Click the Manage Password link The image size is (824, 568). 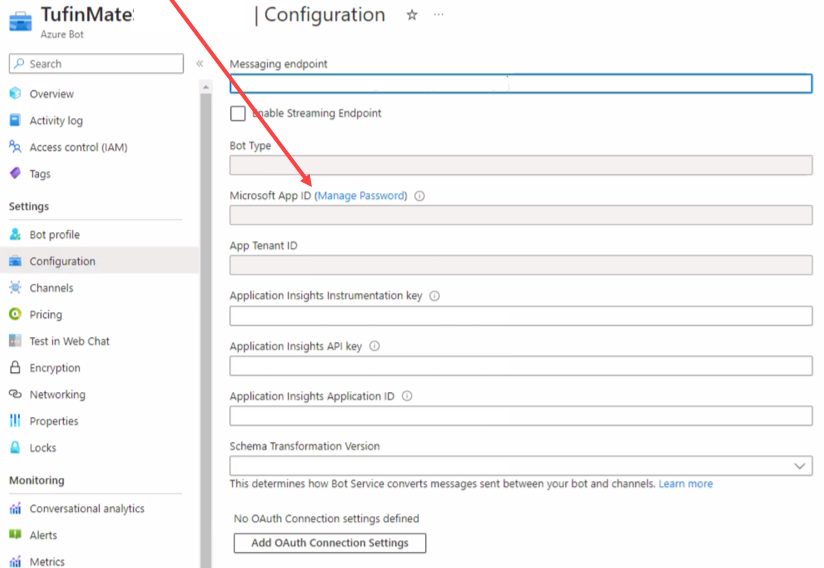[x=362, y=196]
